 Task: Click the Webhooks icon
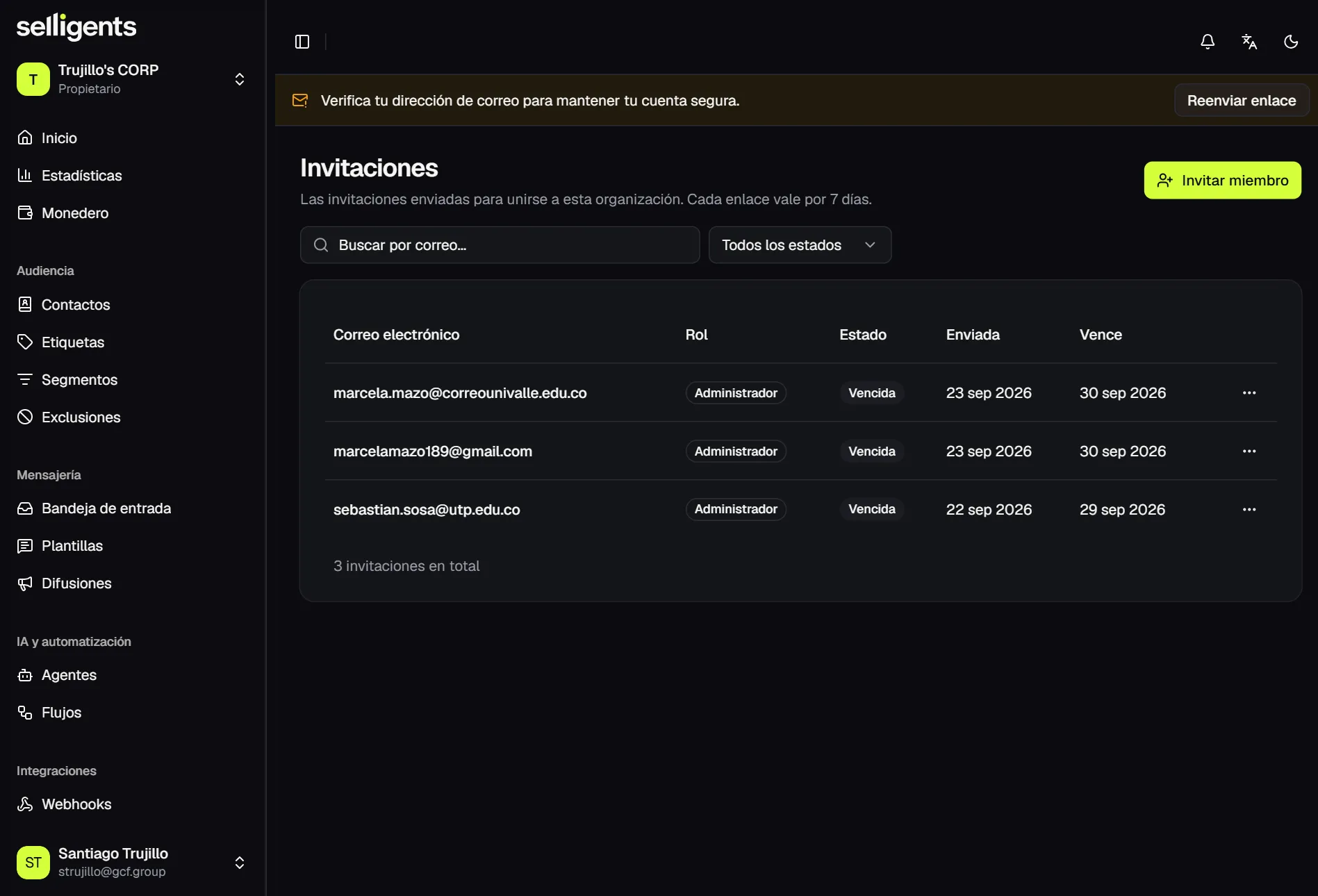pos(25,804)
